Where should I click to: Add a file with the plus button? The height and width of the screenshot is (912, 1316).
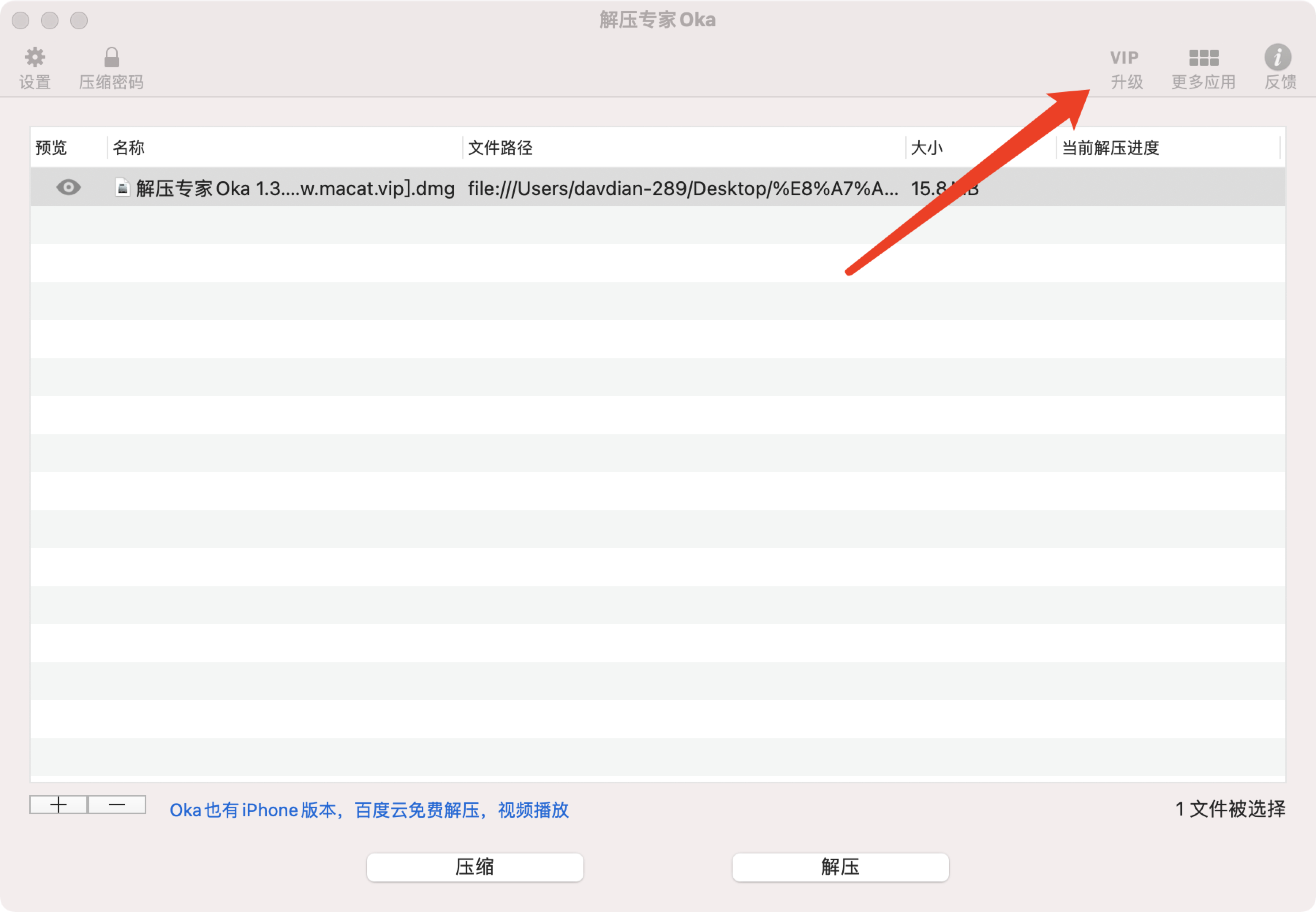pos(58,805)
